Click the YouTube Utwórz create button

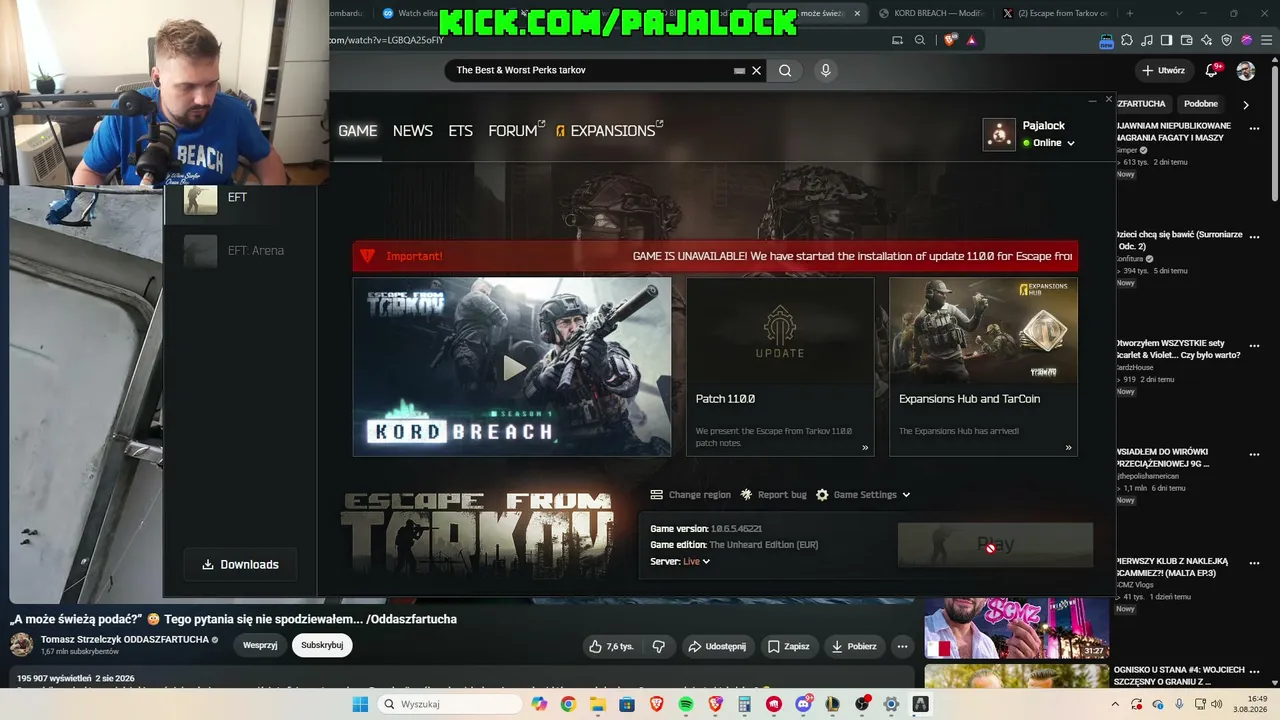click(1163, 71)
